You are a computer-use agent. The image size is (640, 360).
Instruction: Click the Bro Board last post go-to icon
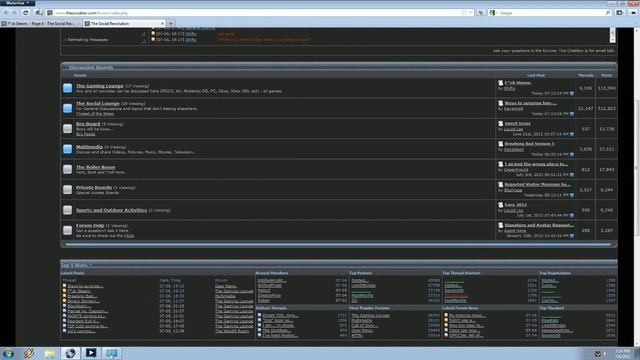click(572, 134)
